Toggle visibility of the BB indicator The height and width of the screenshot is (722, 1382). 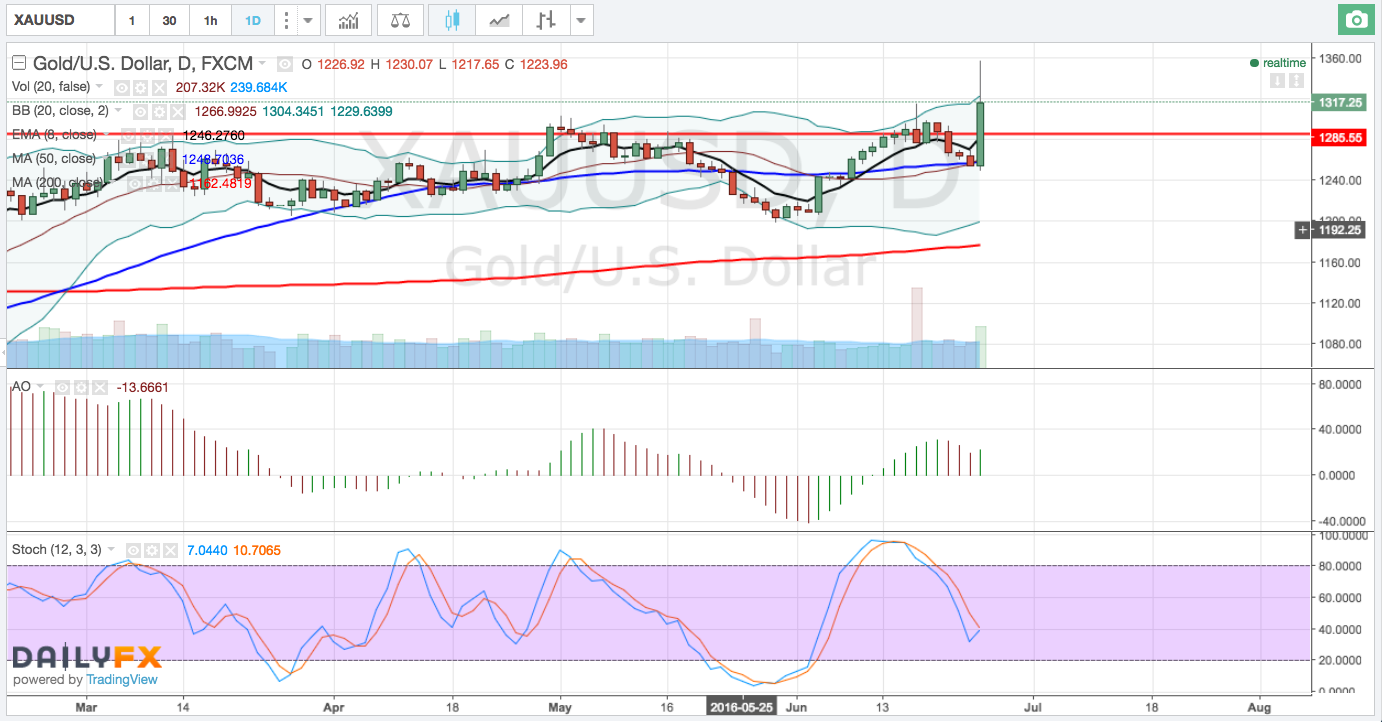tap(142, 111)
